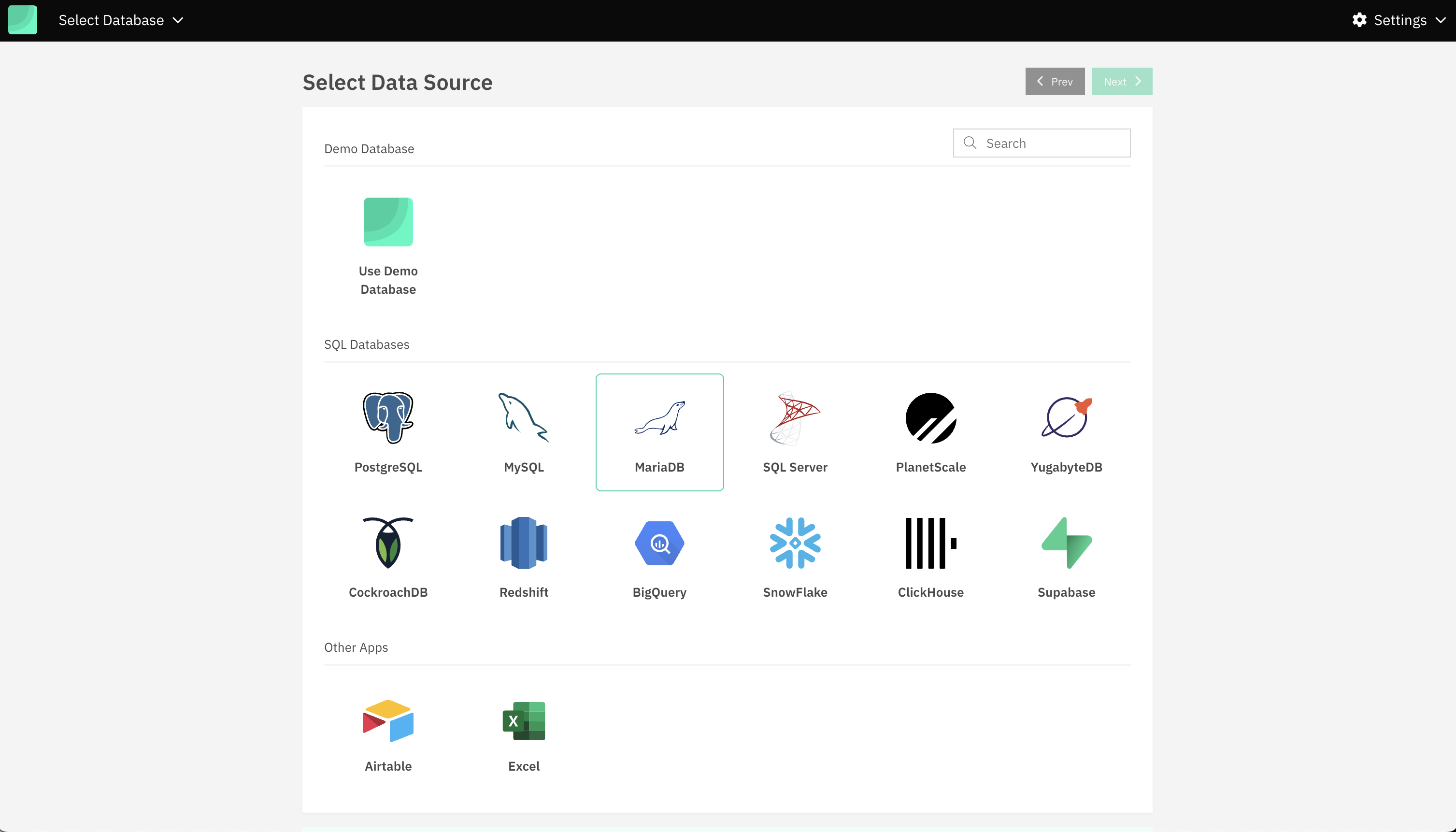Pick the YugabyteDB rocket icon

[x=1066, y=417]
